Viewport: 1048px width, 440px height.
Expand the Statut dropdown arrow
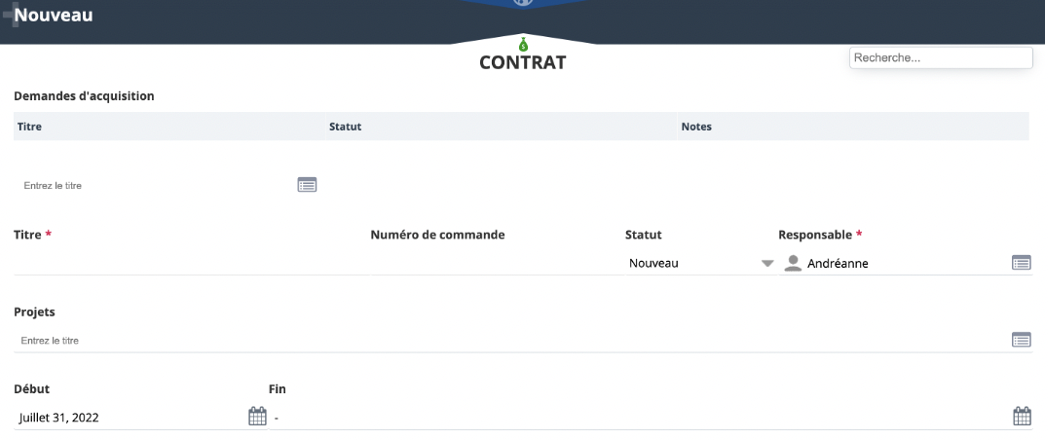tap(767, 263)
